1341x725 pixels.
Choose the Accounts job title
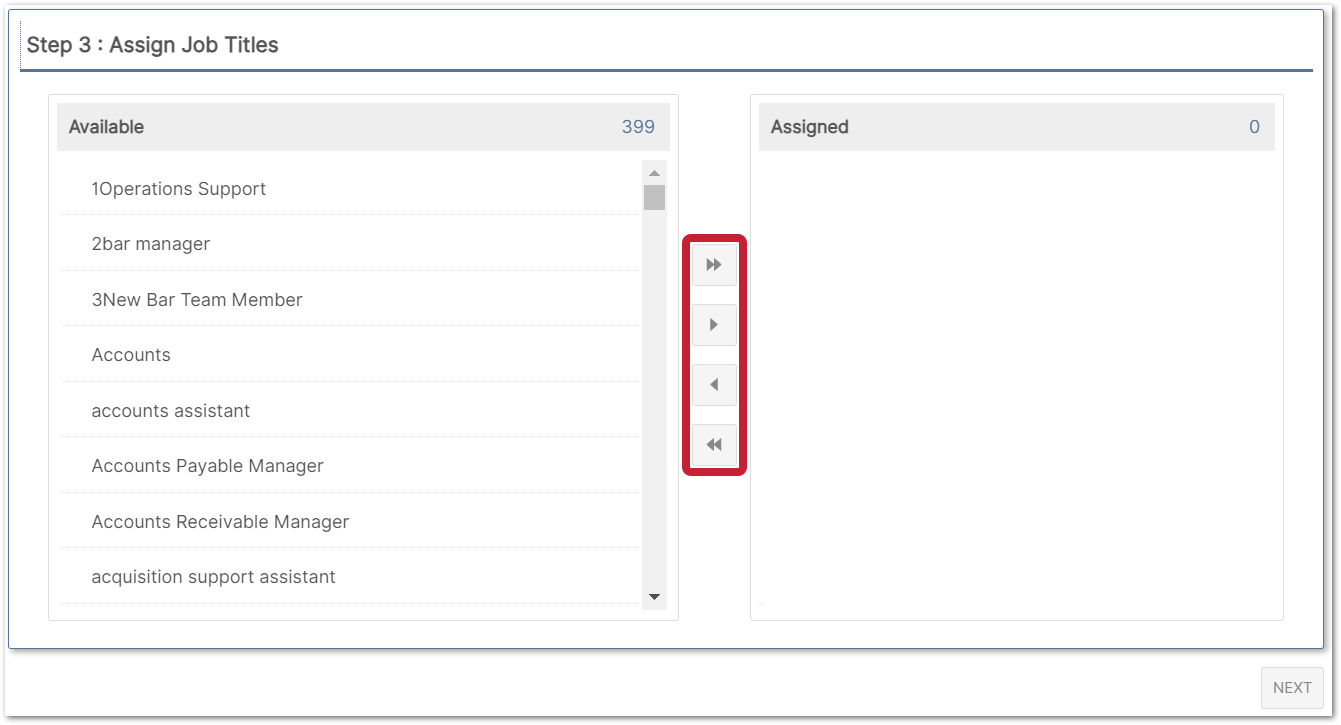tap(131, 355)
